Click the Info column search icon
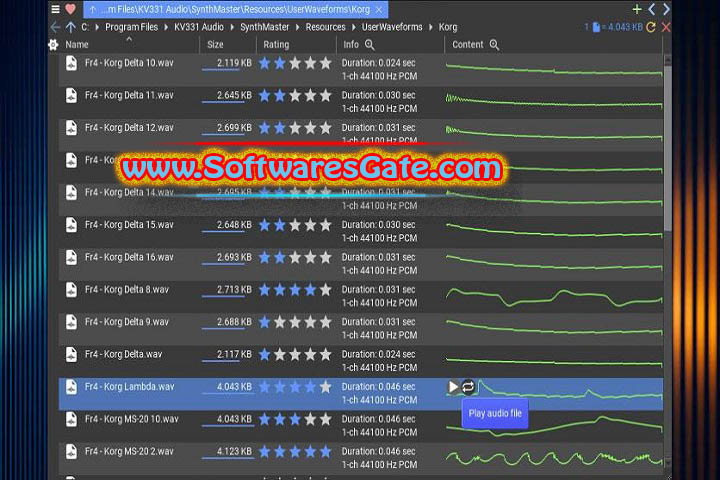 pos(370,45)
